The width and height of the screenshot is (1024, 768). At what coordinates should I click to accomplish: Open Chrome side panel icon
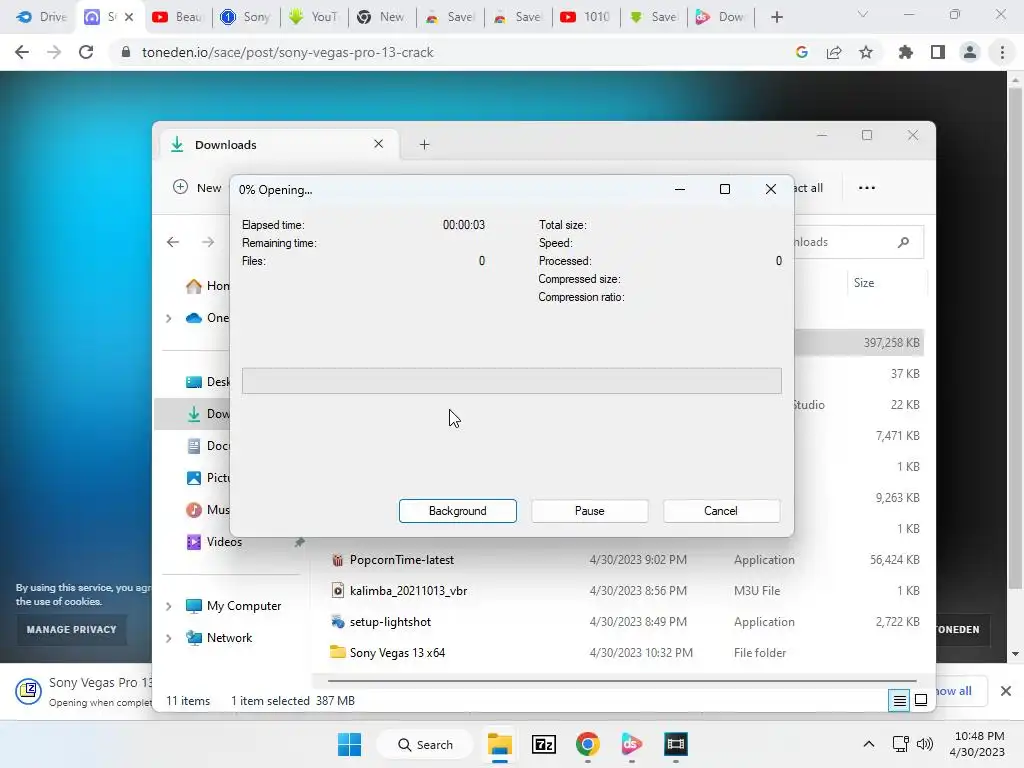pyautogui.click(x=938, y=52)
